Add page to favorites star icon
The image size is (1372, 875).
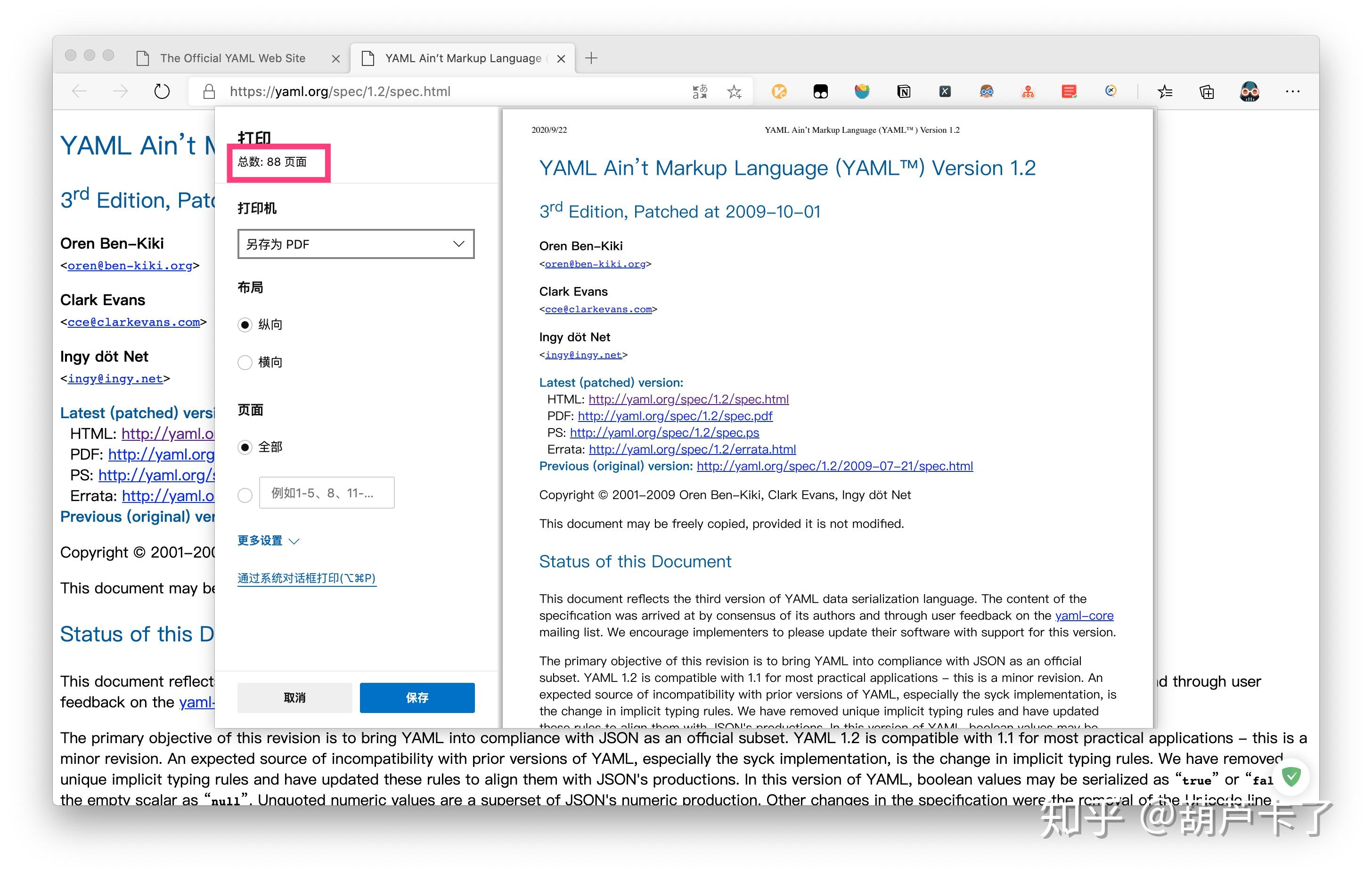[x=735, y=91]
